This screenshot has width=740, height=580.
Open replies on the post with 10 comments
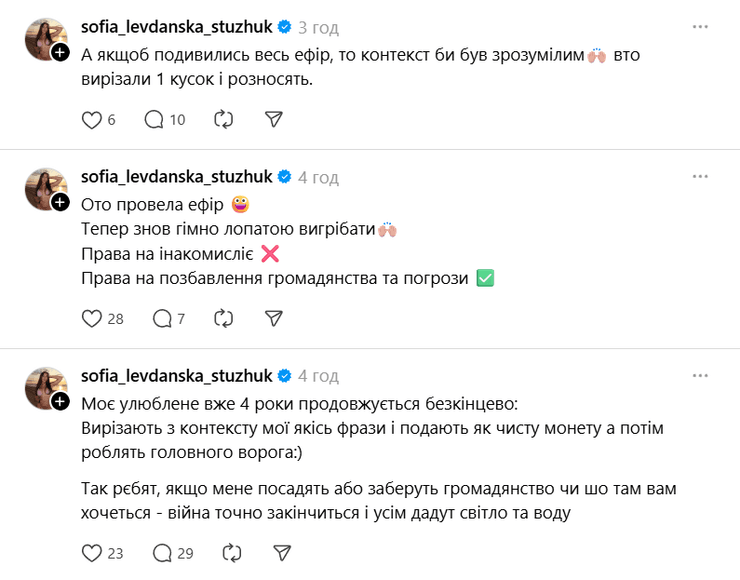154,120
